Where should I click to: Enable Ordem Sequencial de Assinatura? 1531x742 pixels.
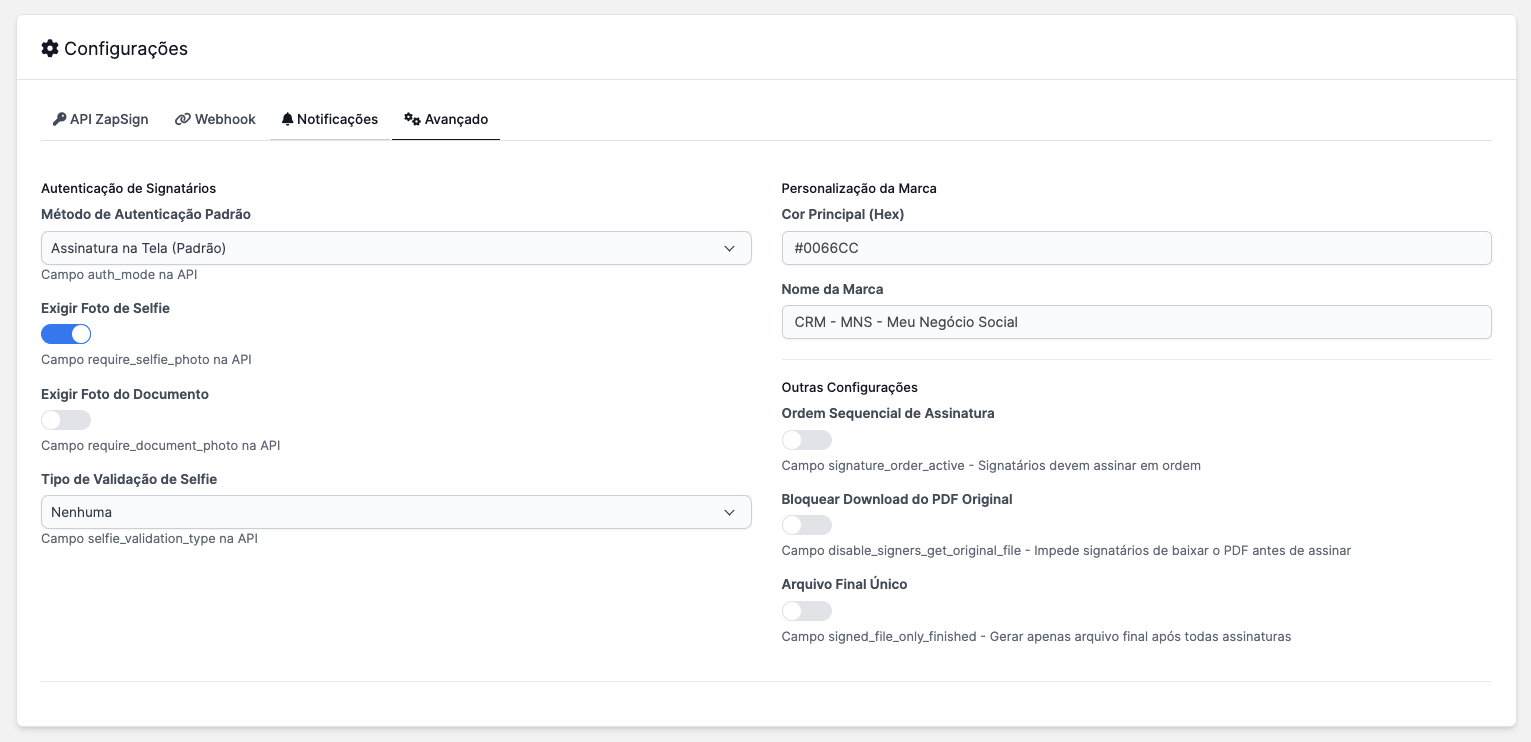[x=807, y=440]
